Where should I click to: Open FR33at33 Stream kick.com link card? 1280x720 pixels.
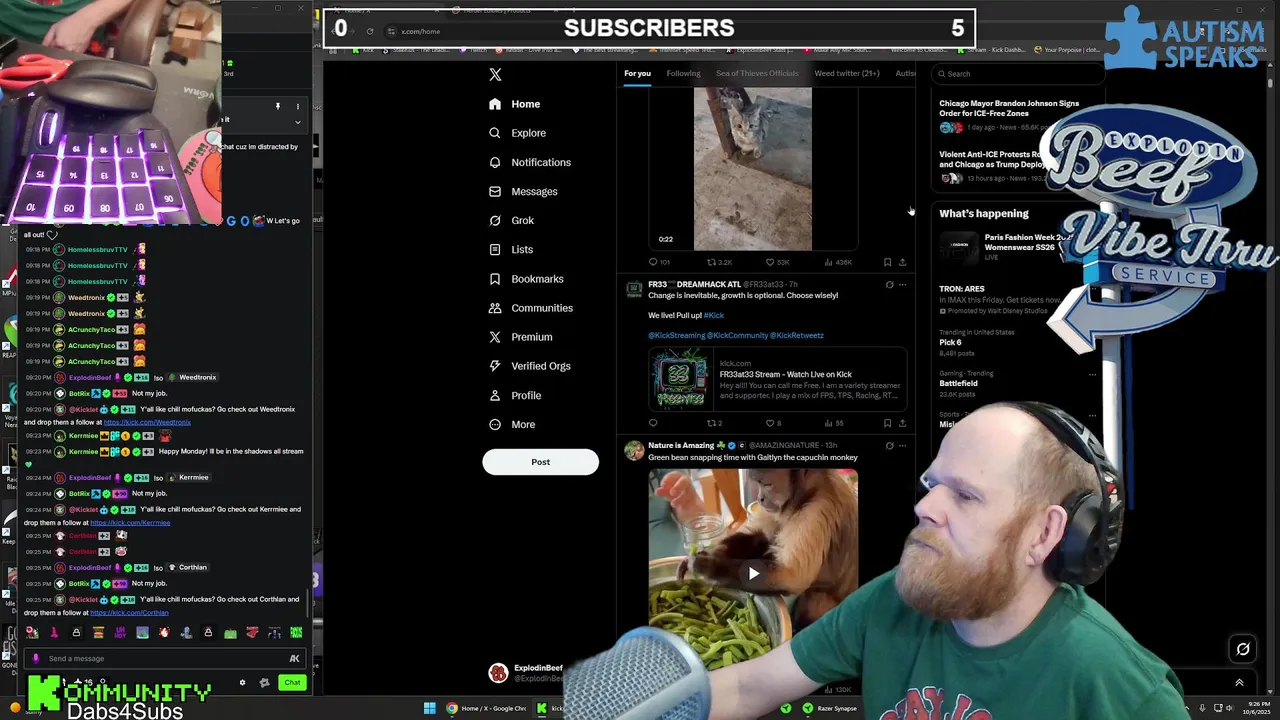pos(777,379)
